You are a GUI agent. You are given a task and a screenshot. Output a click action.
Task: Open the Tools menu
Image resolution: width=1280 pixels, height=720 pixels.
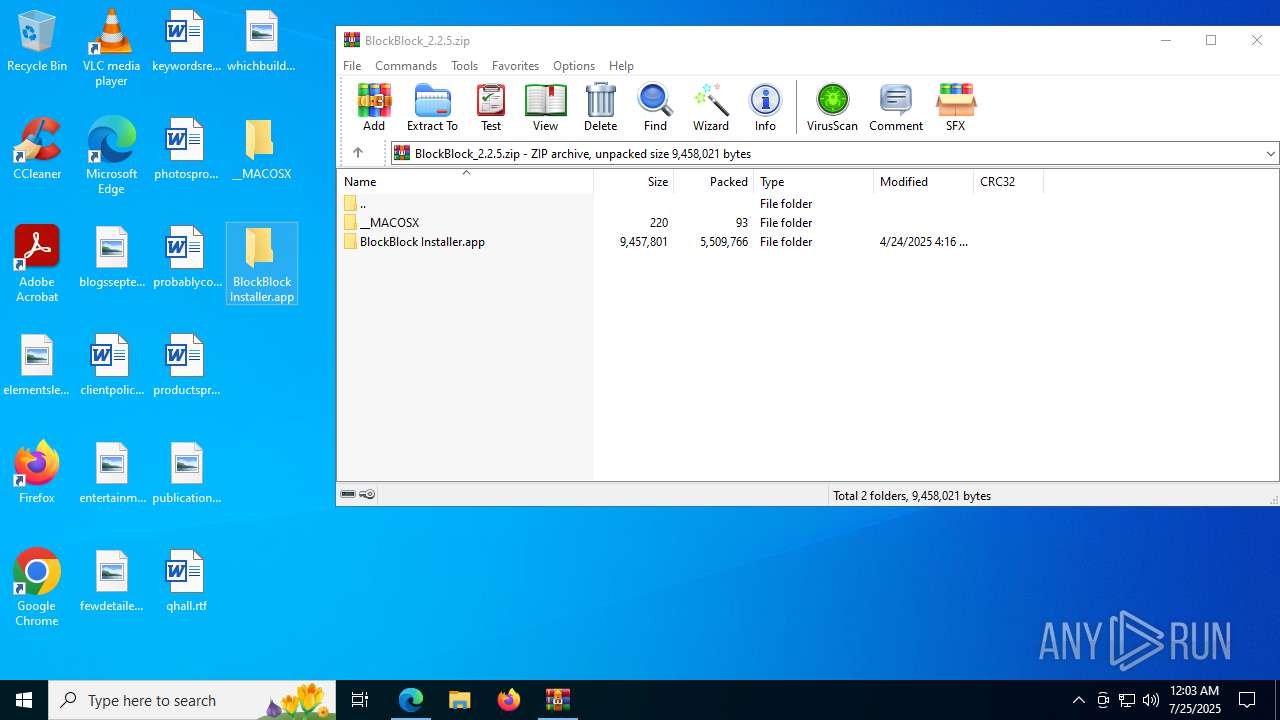pyautogui.click(x=464, y=65)
